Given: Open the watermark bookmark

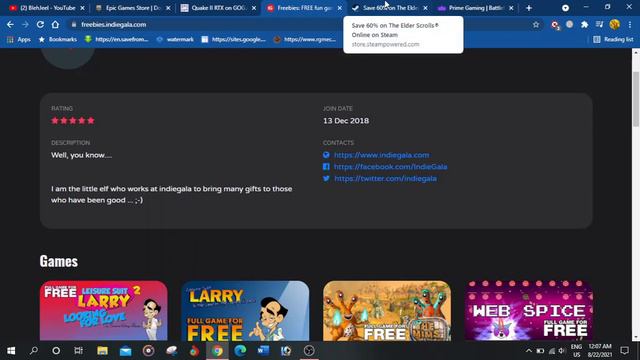Looking at the screenshot, I should tap(175, 40).
